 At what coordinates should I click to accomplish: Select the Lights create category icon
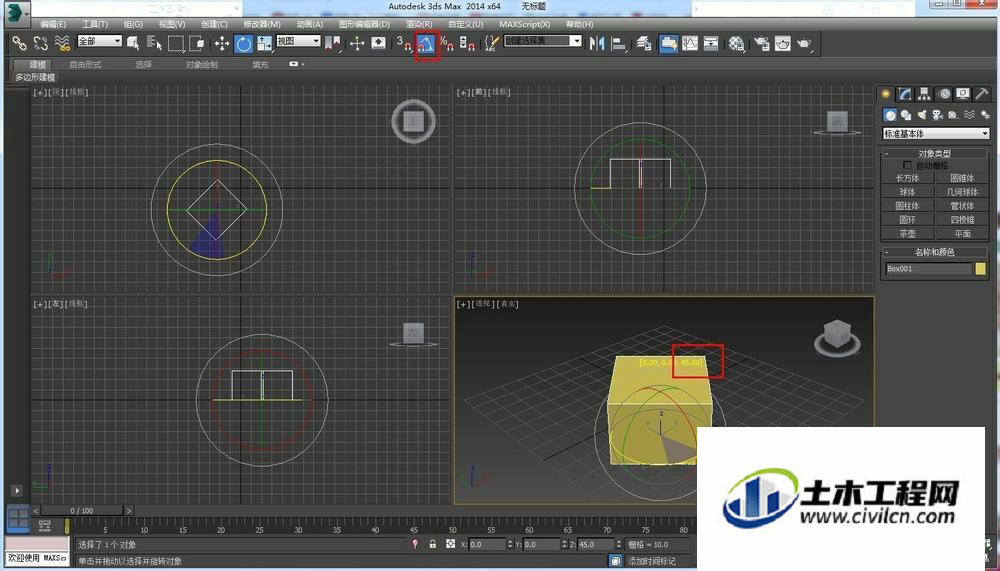[922, 115]
